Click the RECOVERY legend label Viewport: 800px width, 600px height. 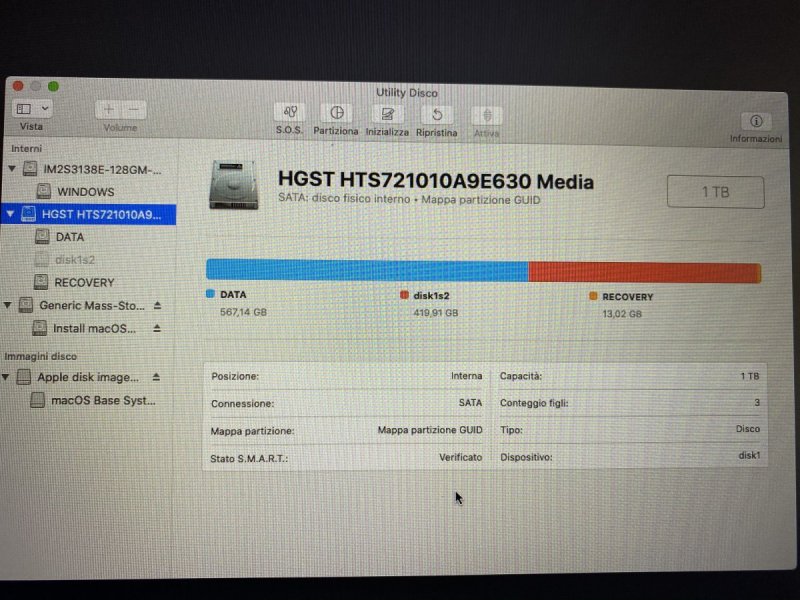click(x=628, y=297)
